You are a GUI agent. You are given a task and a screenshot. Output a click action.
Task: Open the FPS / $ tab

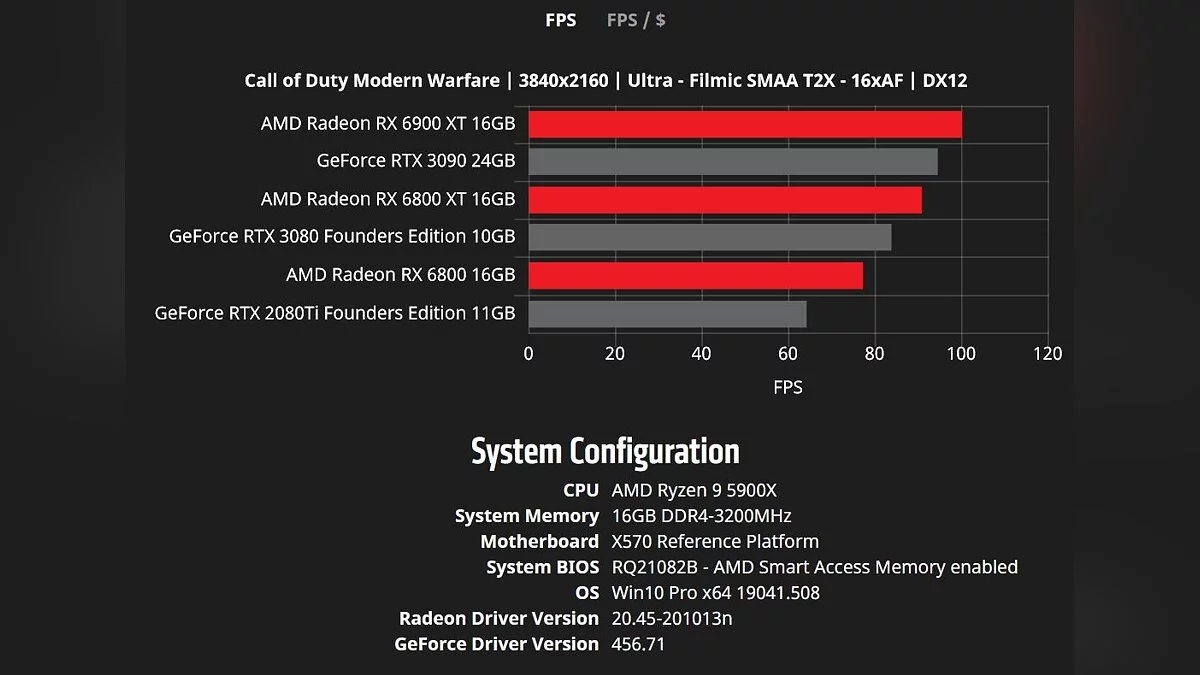click(x=636, y=20)
